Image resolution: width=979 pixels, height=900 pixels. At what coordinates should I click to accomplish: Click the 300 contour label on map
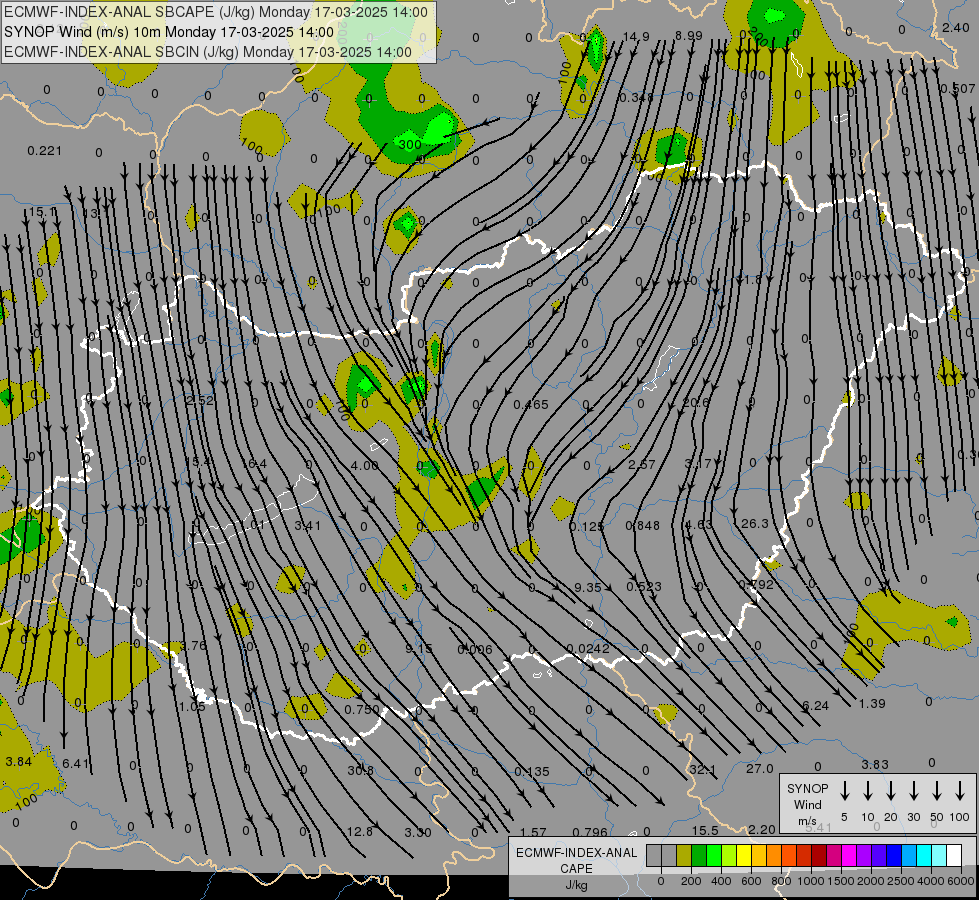[x=410, y=145]
